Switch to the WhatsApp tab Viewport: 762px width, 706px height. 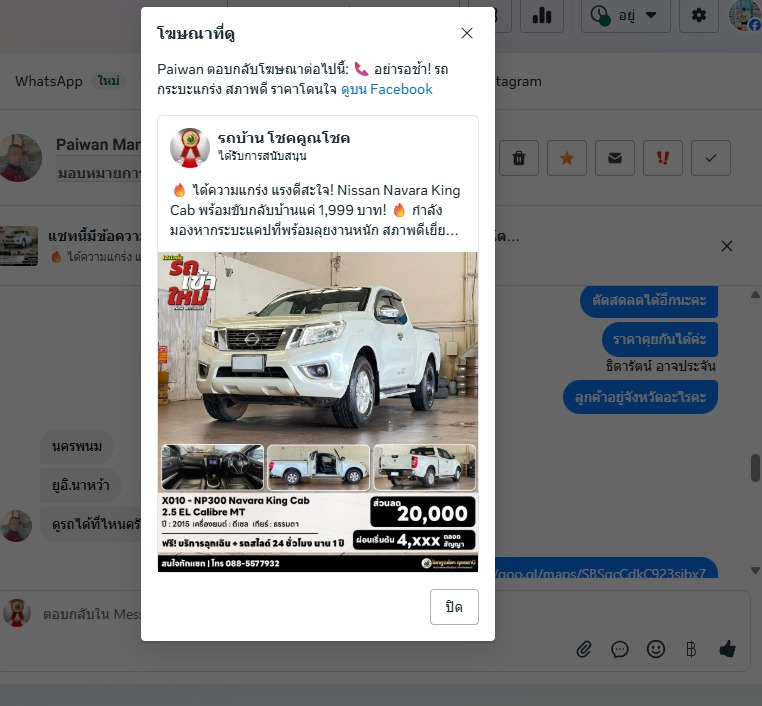click(49, 81)
